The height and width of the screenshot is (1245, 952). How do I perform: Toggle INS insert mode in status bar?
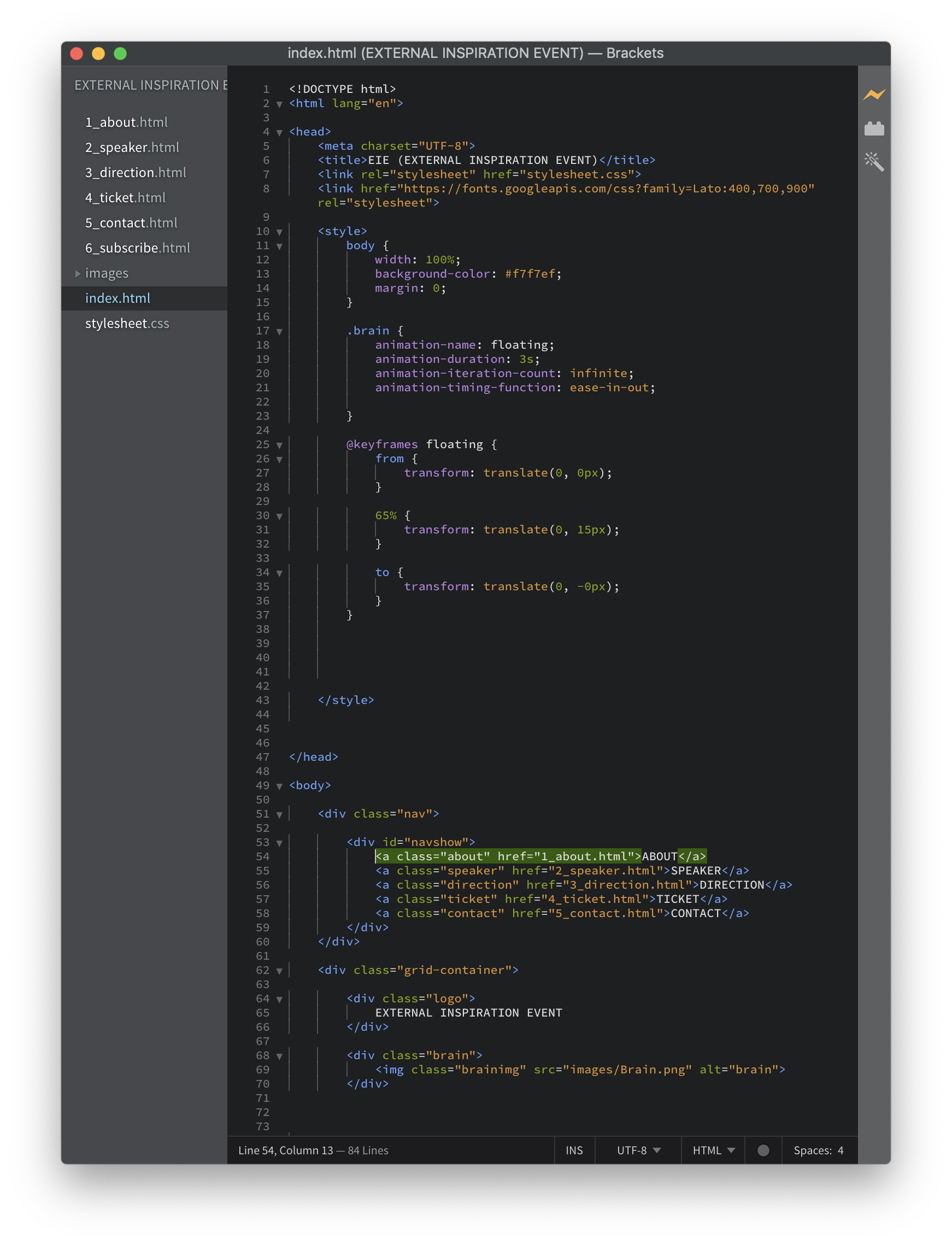coord(574,1150)
